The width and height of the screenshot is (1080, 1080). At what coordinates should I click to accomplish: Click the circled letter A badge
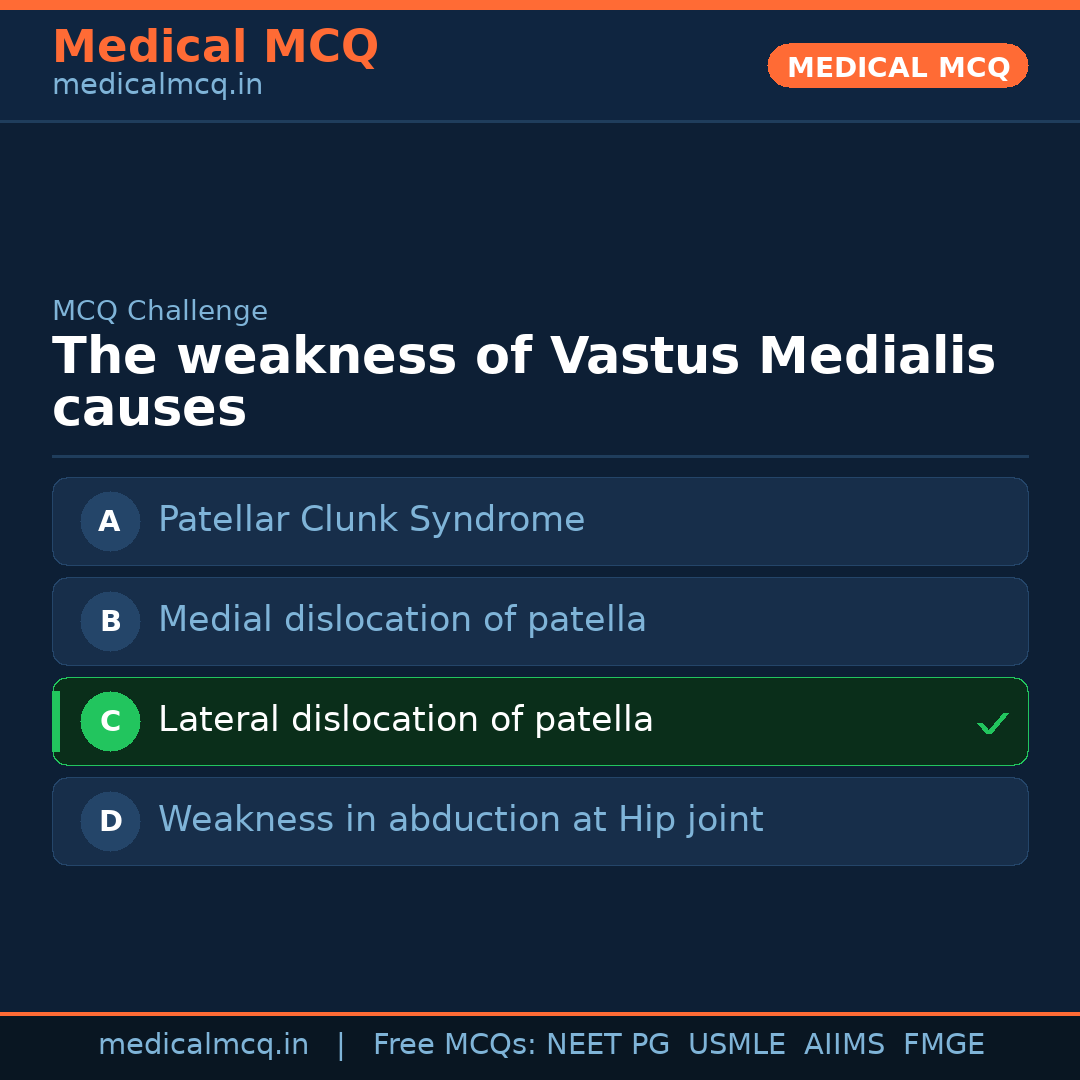110,521
